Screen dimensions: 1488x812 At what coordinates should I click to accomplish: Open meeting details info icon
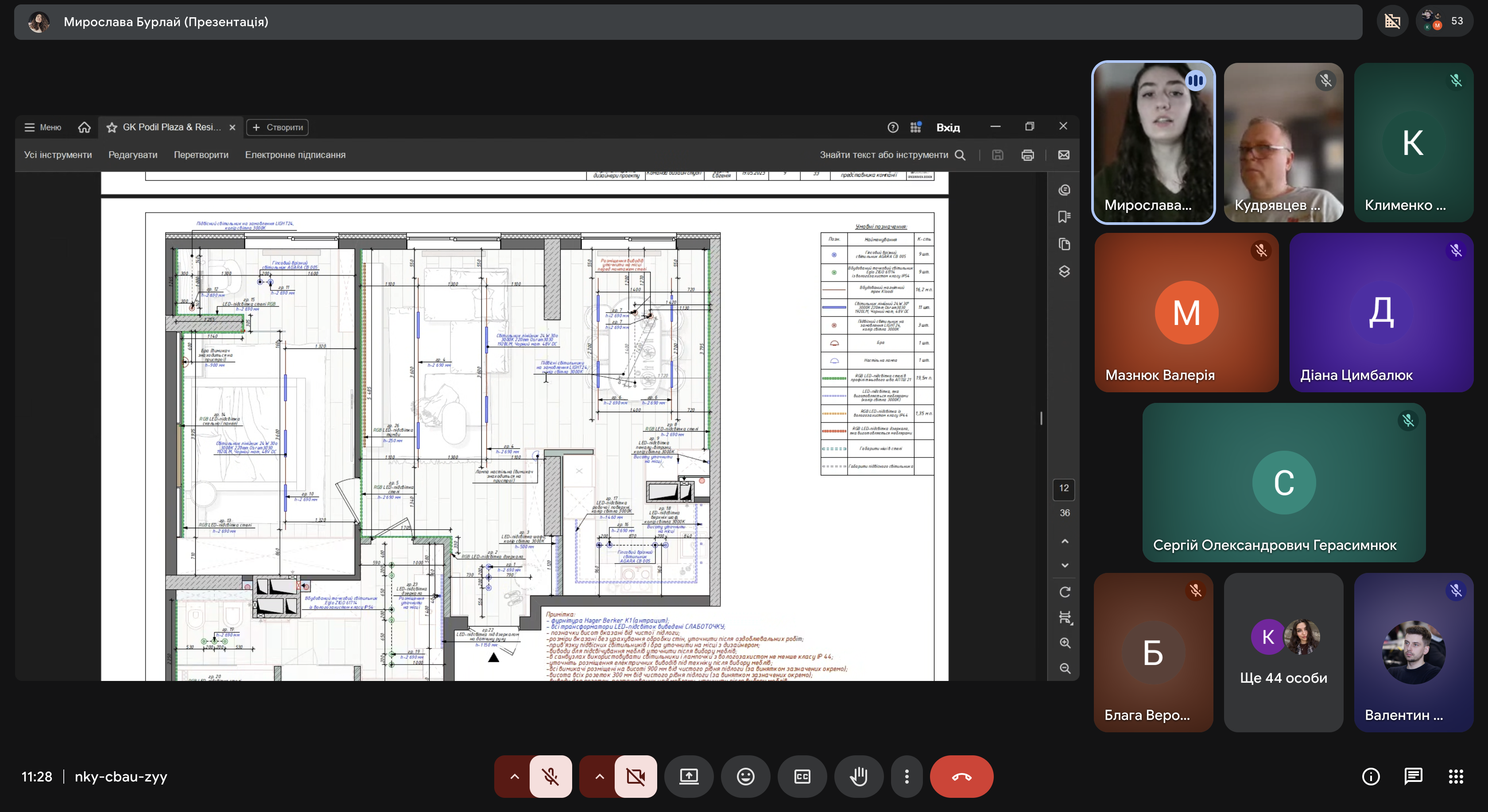1371,776
